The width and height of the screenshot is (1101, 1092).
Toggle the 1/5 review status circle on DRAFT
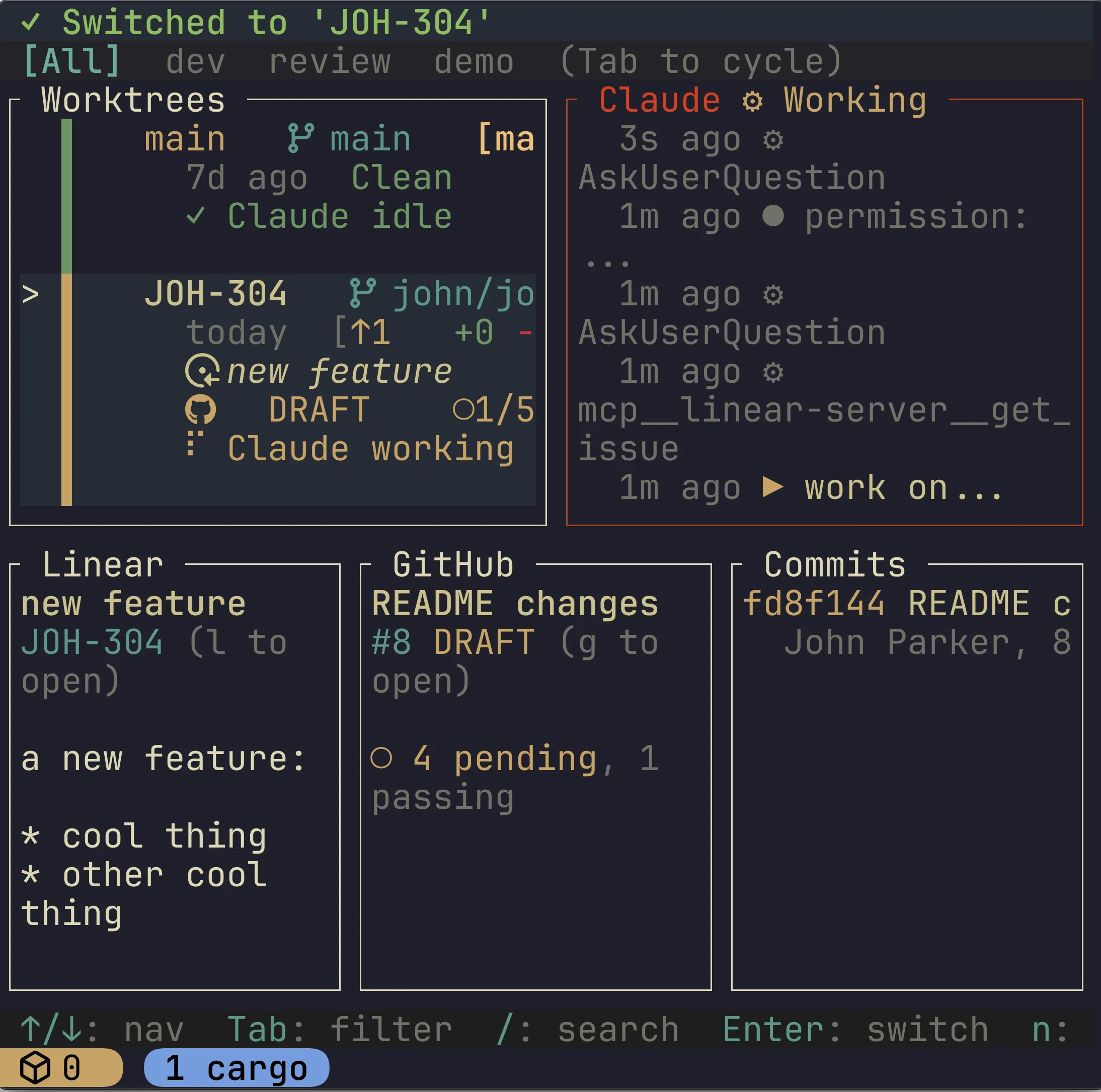click(463, 408)
